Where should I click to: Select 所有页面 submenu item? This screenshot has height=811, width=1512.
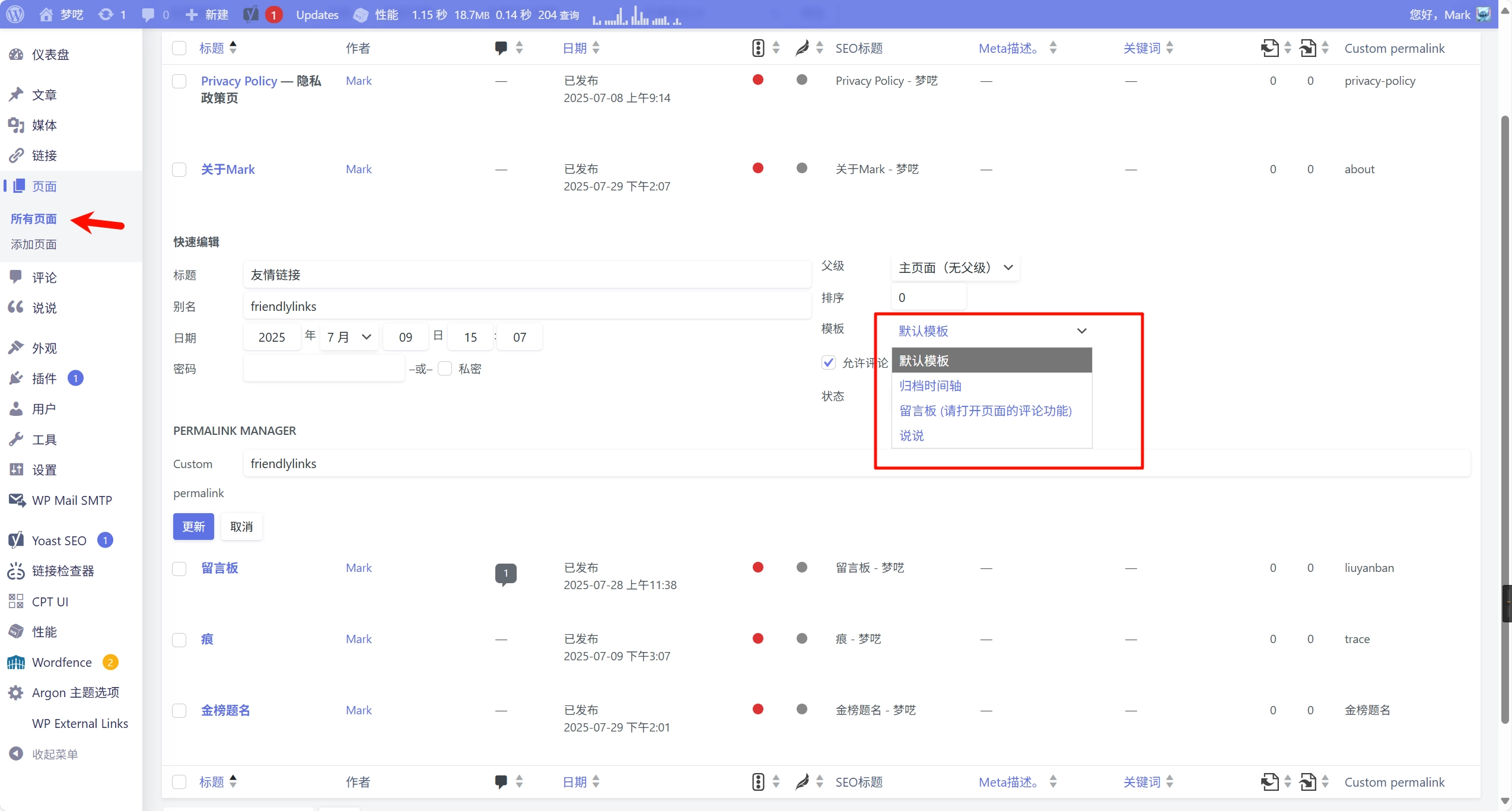coord(34,219)
